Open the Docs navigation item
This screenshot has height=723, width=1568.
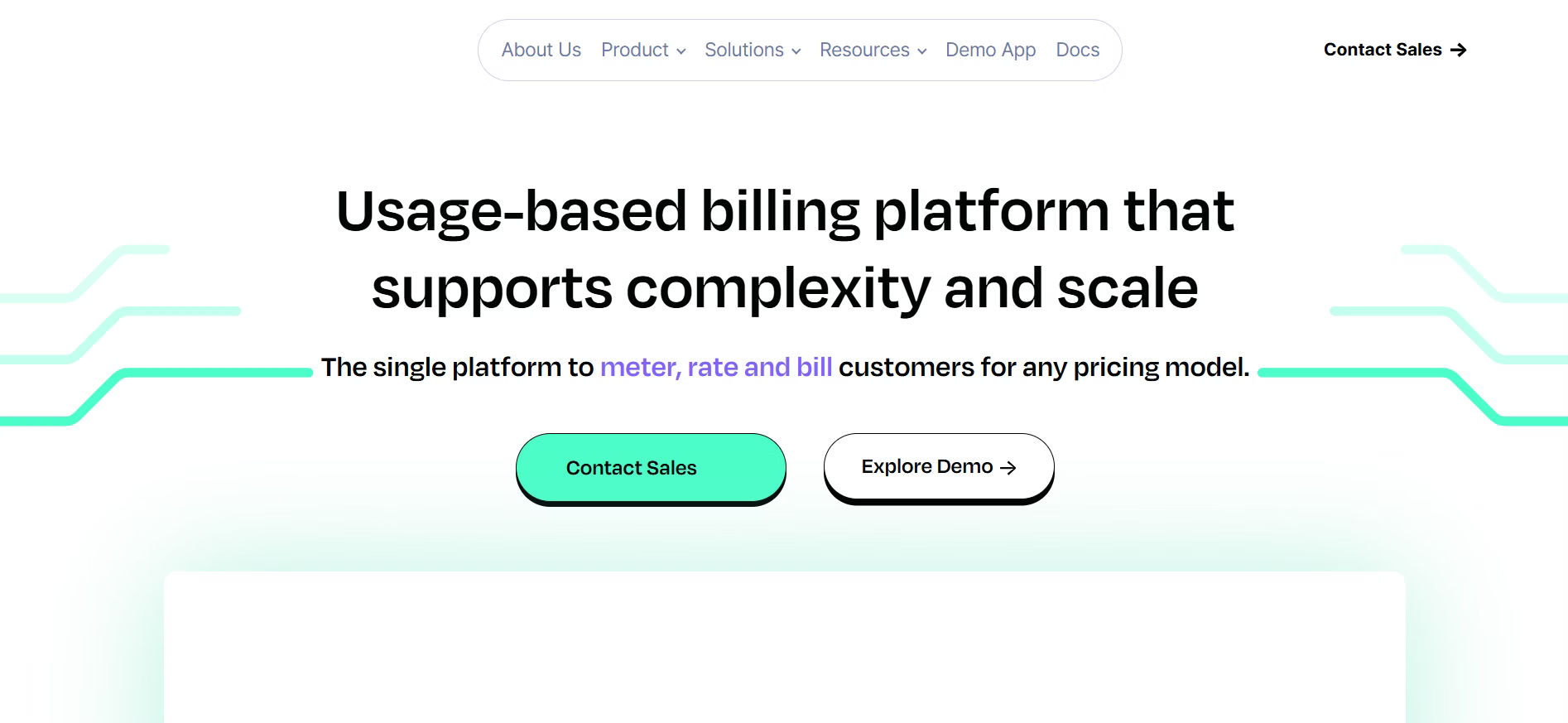1076,50
